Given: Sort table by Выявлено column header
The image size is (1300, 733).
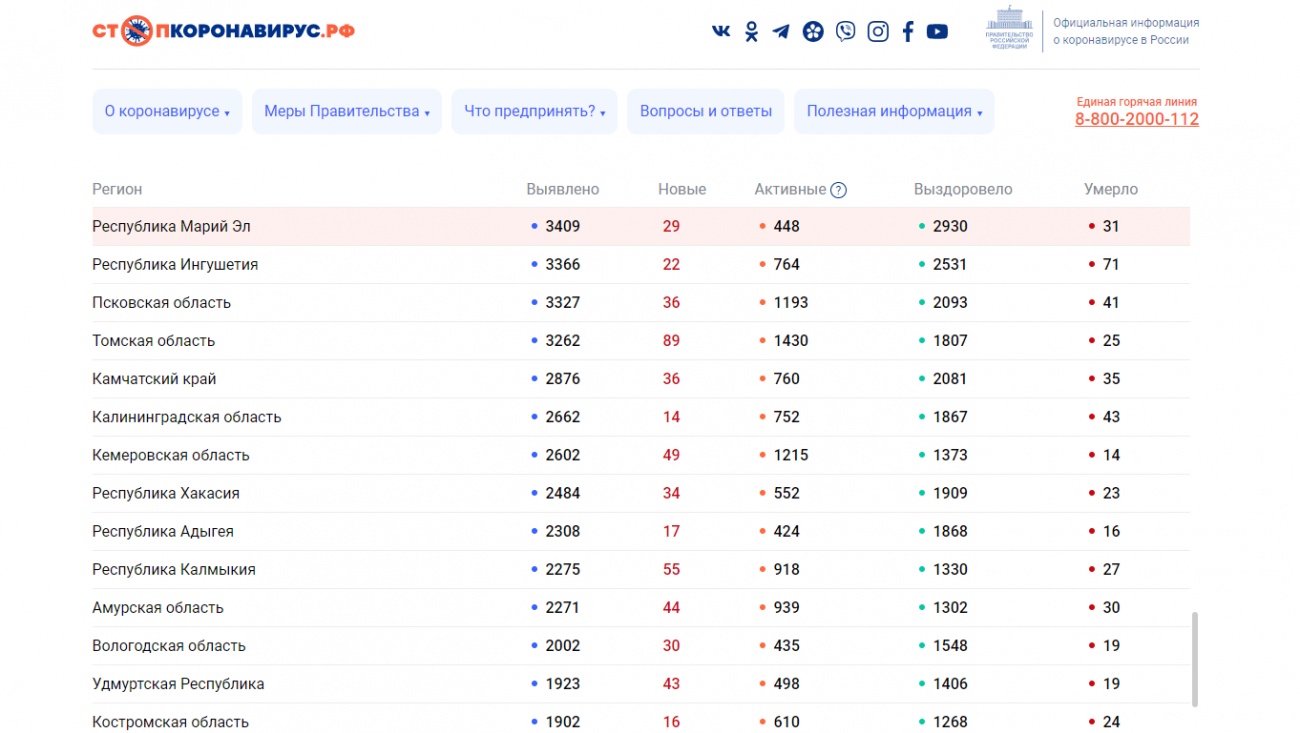Looking at the screenshot, I should tap(562, 190).
